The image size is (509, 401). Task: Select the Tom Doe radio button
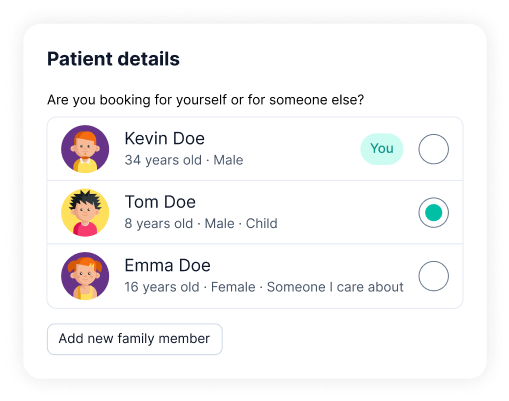click(433, 213)
